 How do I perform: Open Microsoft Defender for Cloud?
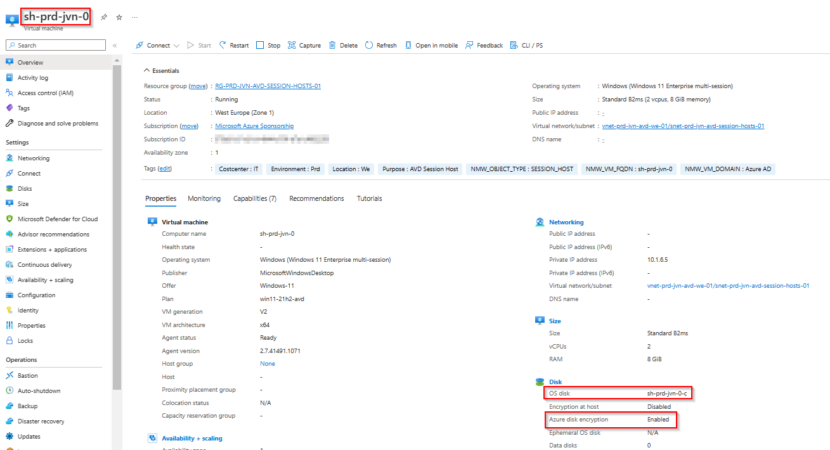[57, 218]
